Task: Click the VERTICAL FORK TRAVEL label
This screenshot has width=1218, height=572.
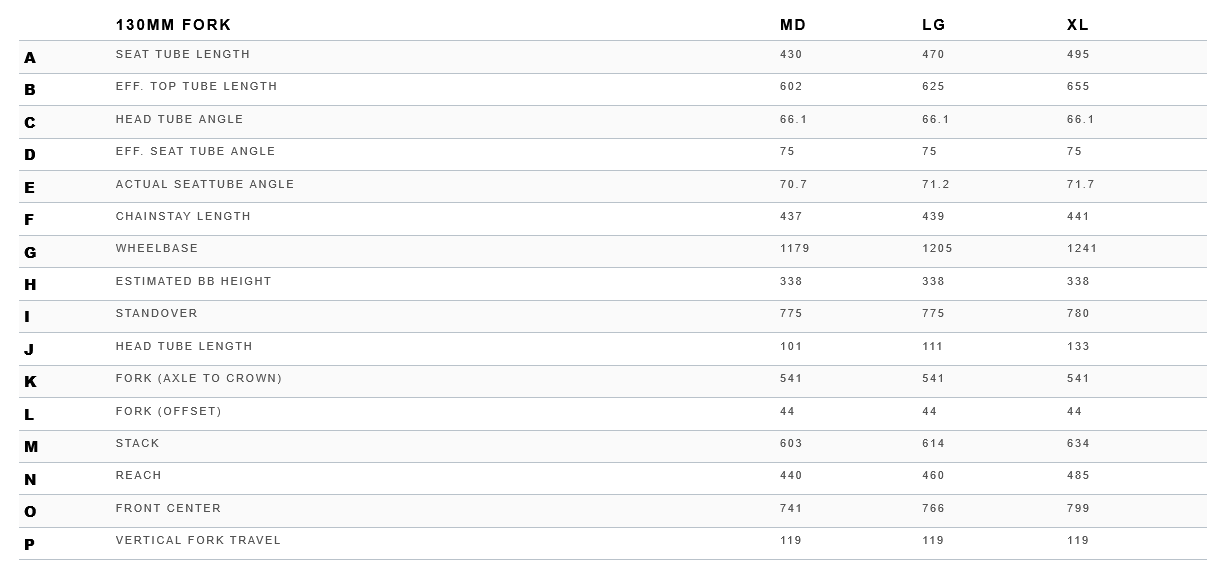Action: pos(198,540)
